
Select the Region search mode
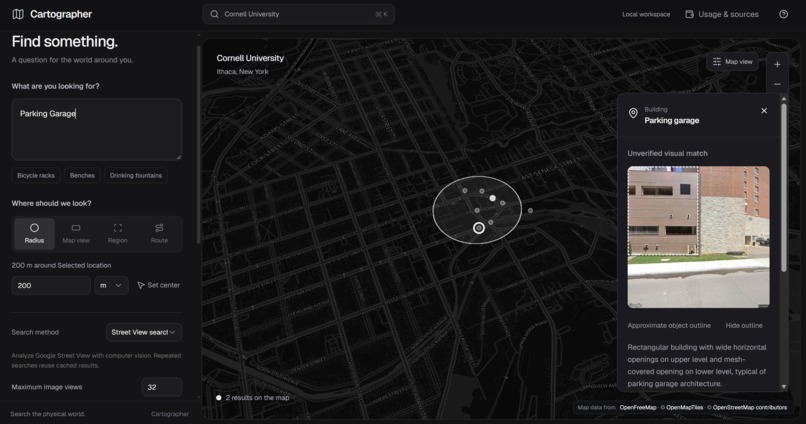click(118, 234)
